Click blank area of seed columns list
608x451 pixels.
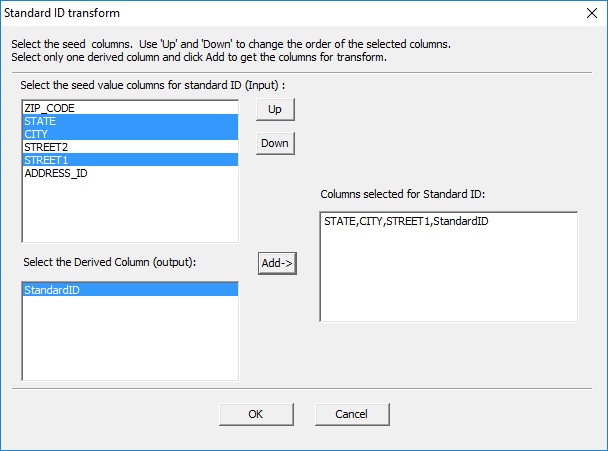(x=130, y=211)
